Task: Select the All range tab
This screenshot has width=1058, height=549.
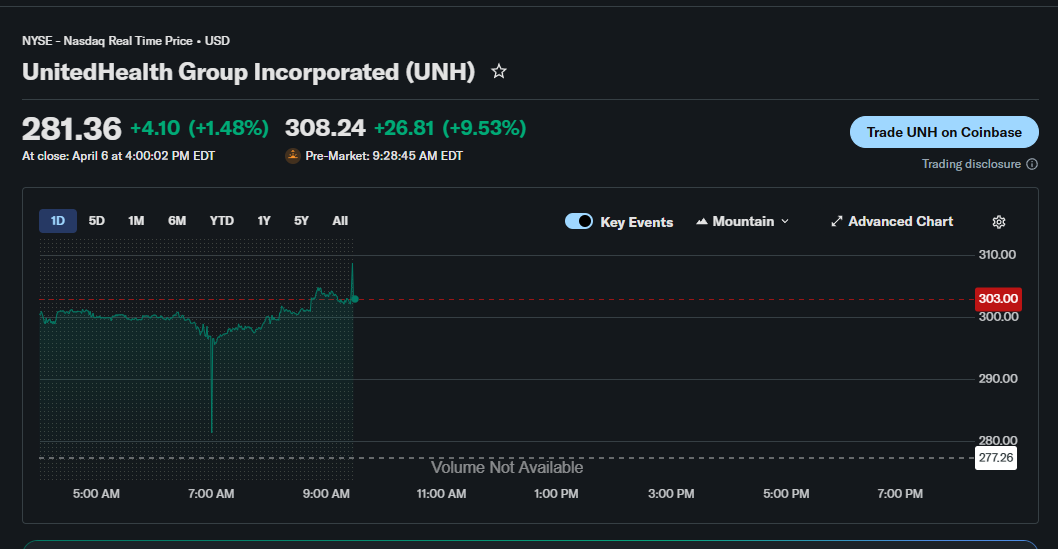Action: pyautogui.click(x=340, y=221)
